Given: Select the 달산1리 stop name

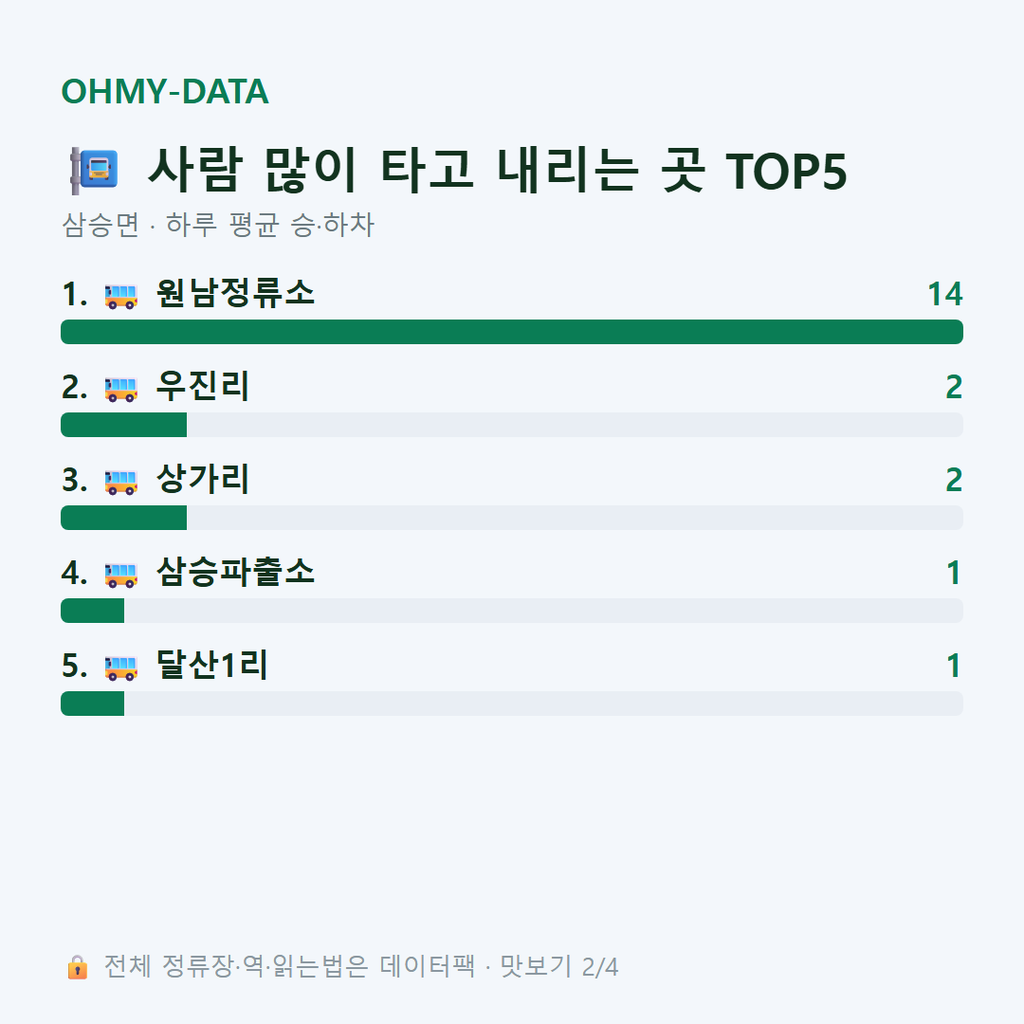Looking at the screenshot, I should pyautogui.click(x=212, y=664).
